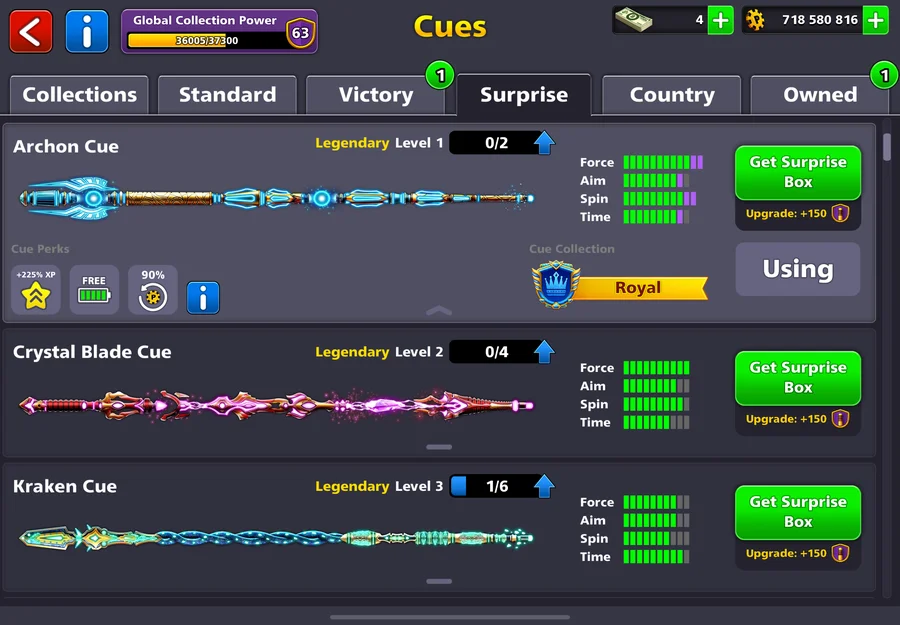900x625 pixels.
Task: Switch to the Victory tab
Action: coord(376,95)
